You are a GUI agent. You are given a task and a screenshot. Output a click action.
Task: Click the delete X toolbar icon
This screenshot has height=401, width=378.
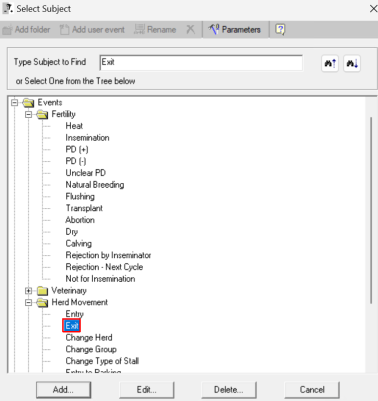(x=190, y=30)
